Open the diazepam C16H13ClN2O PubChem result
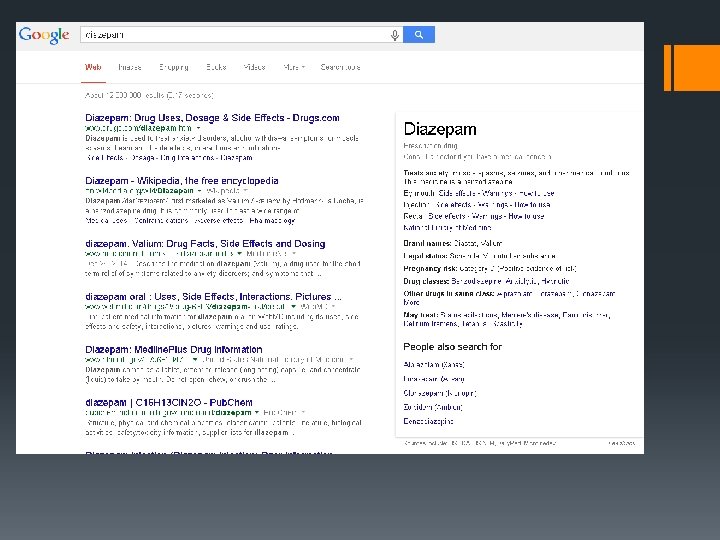The width and height of the screenshot is (720, 540). click(169, 403)
